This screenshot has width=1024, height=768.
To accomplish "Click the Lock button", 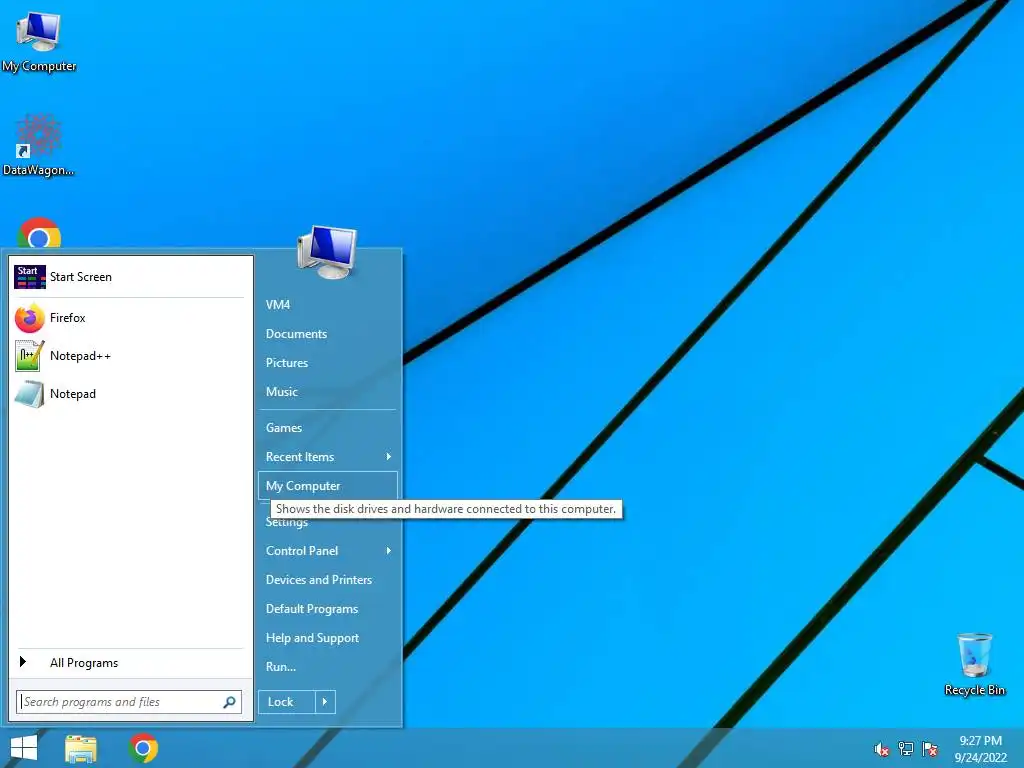I will pos(287,702).
